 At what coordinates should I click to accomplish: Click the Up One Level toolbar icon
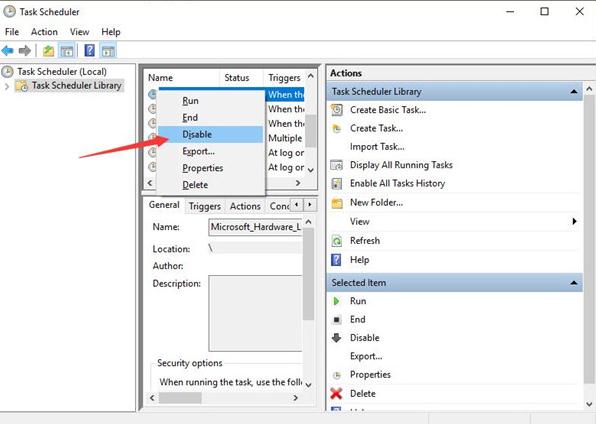(x=48, y=51)
